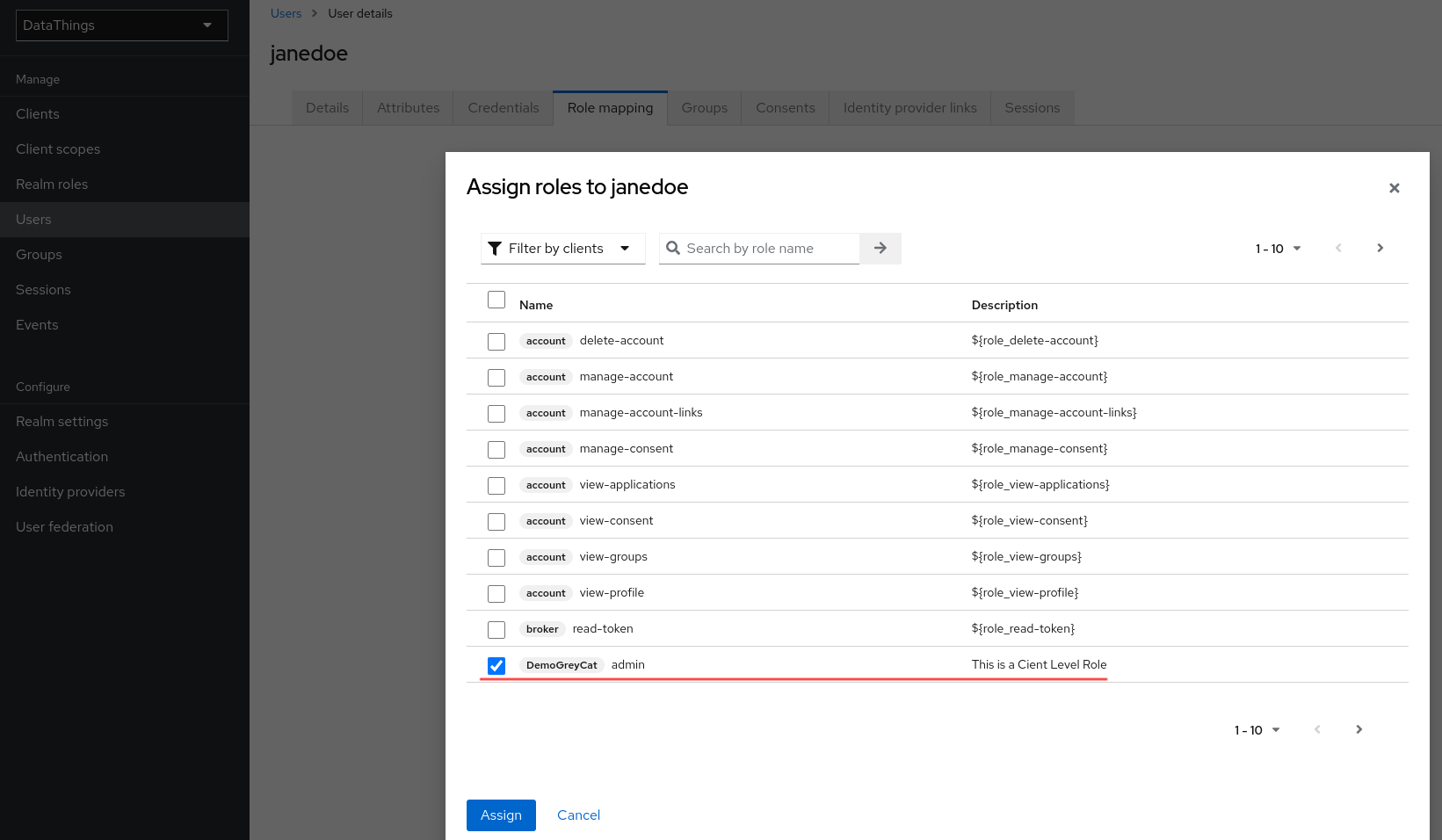Image resolution: width=1442 pixels, height=840 pixels.
Task: Open Realm roles in the sidebar
Action: pyautogui.click(x=125, y=185)
